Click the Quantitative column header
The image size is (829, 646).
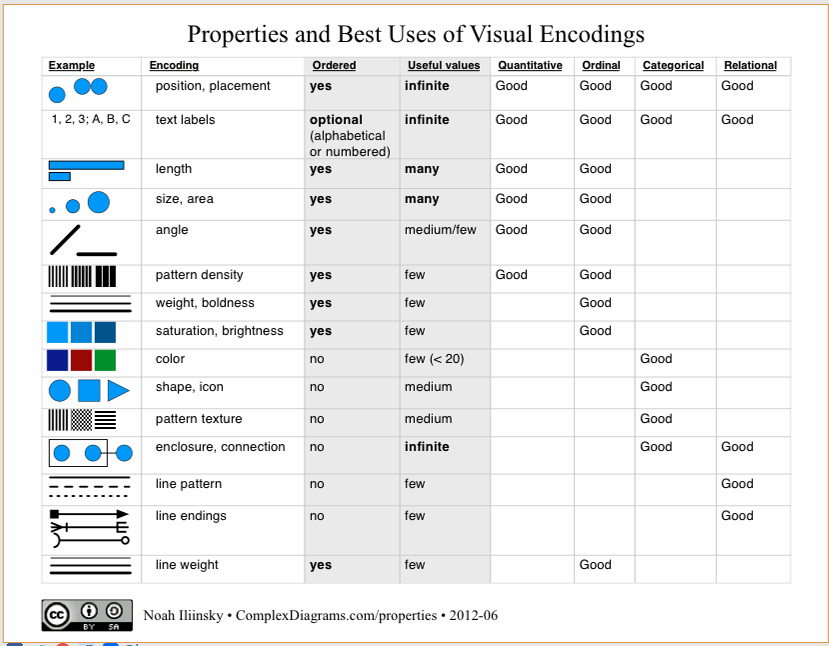(530, 65)
